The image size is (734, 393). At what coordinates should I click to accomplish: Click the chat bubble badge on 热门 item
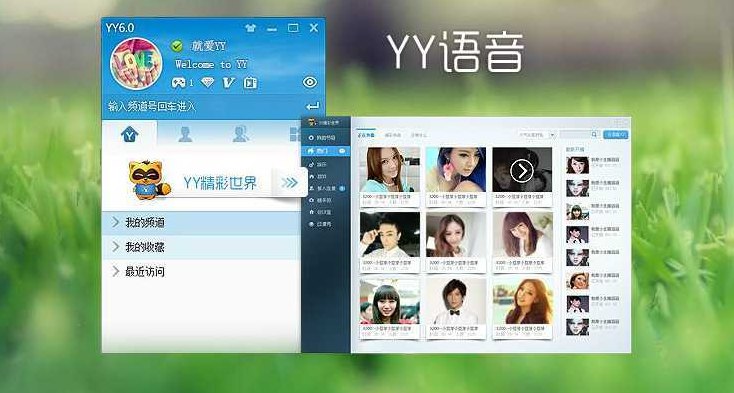(x=342, y=151)
